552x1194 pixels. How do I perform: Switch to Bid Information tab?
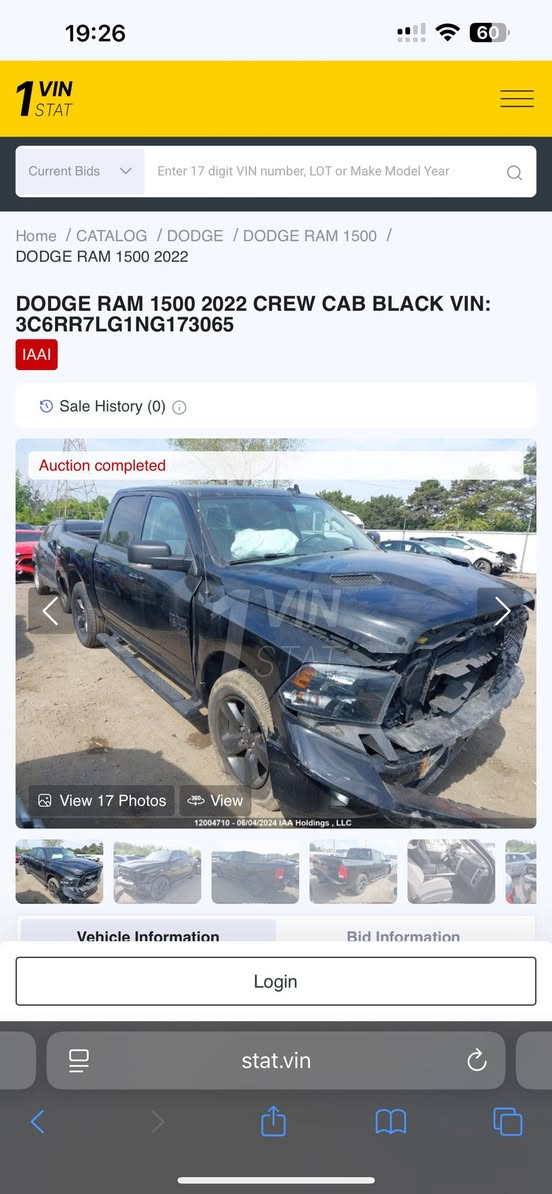[x=404, y=935]
